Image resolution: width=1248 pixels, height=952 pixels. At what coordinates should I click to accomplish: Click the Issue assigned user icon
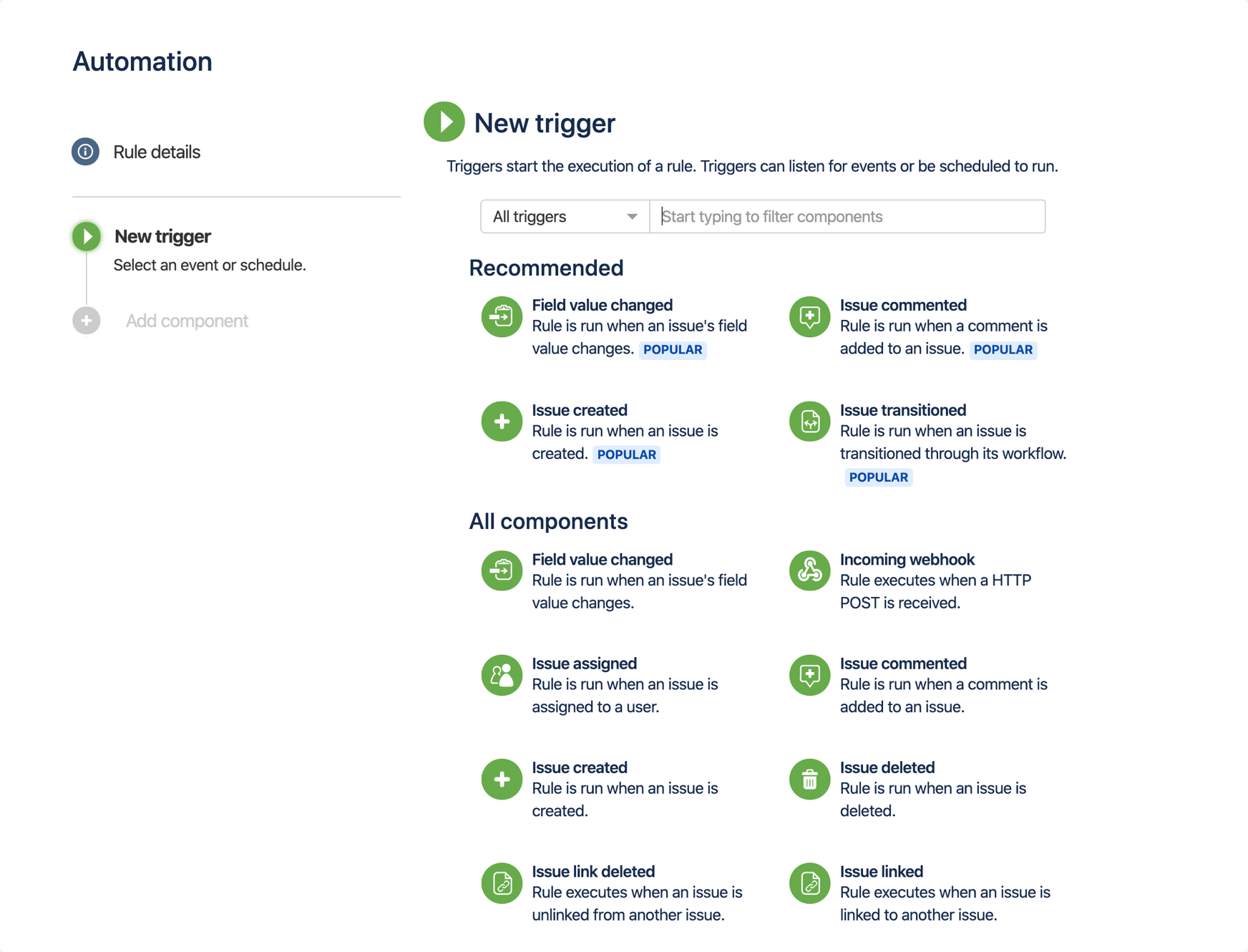tap(501, 675)
